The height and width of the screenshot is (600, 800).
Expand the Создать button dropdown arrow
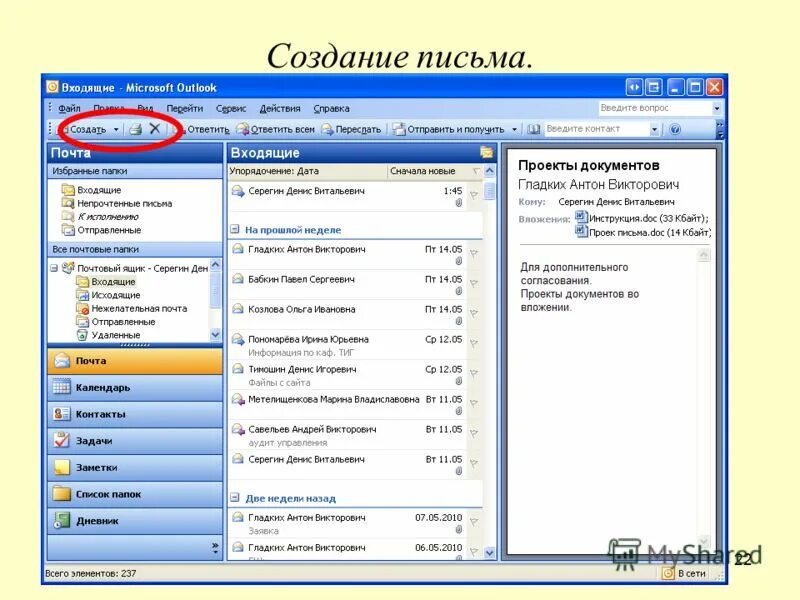point(114,129)
